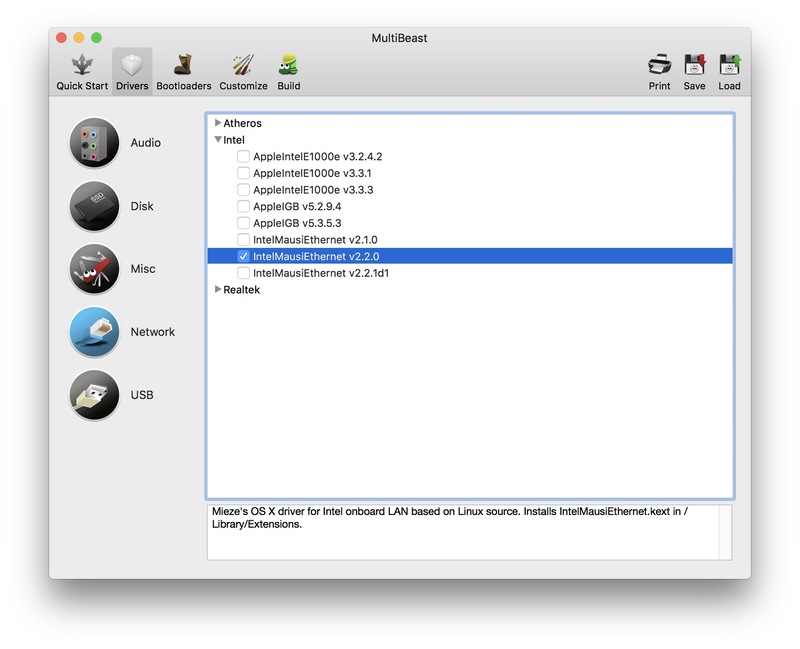Select the USB connector icon
The width and height of the screenshot is (800, 649).
coord(94,395)
